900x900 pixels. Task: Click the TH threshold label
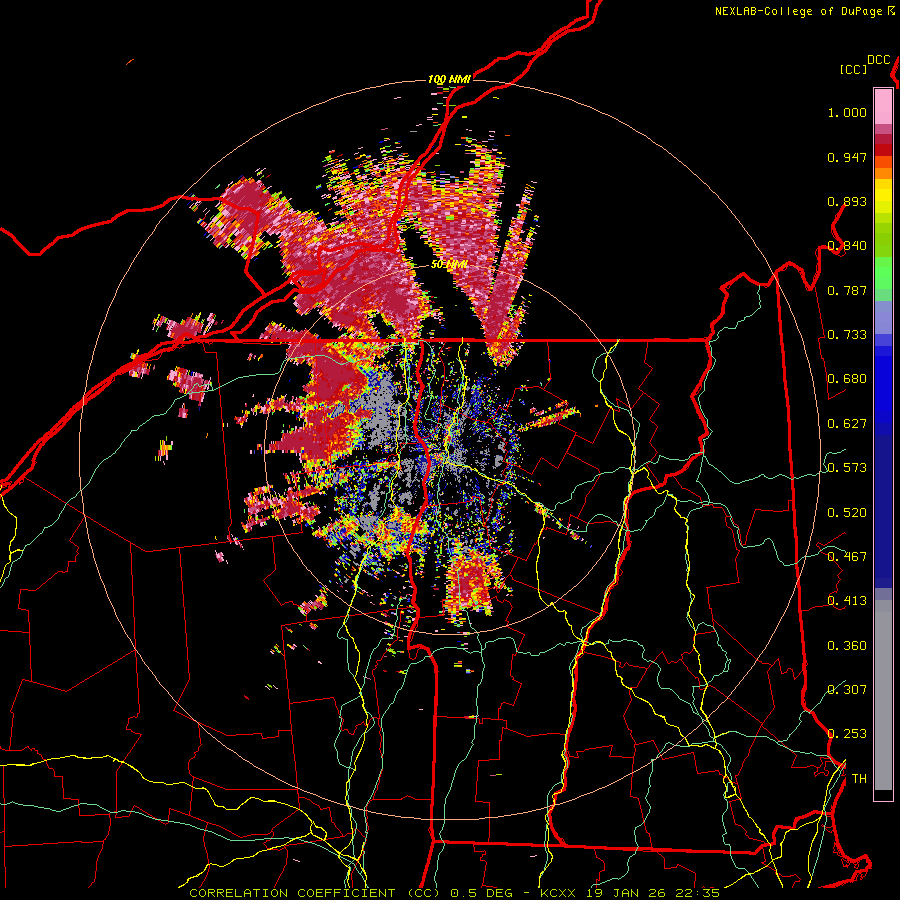pyautogui.click(x=859, y=779)
